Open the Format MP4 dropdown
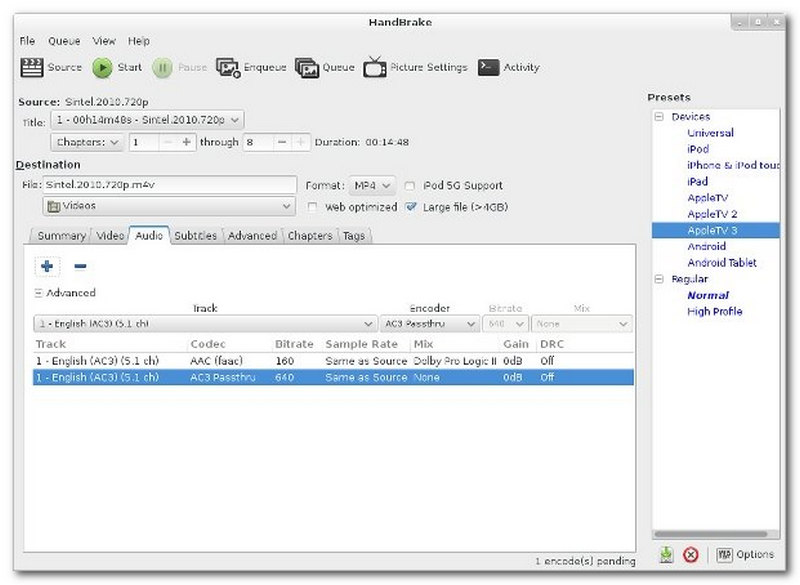 pos(372,186)
